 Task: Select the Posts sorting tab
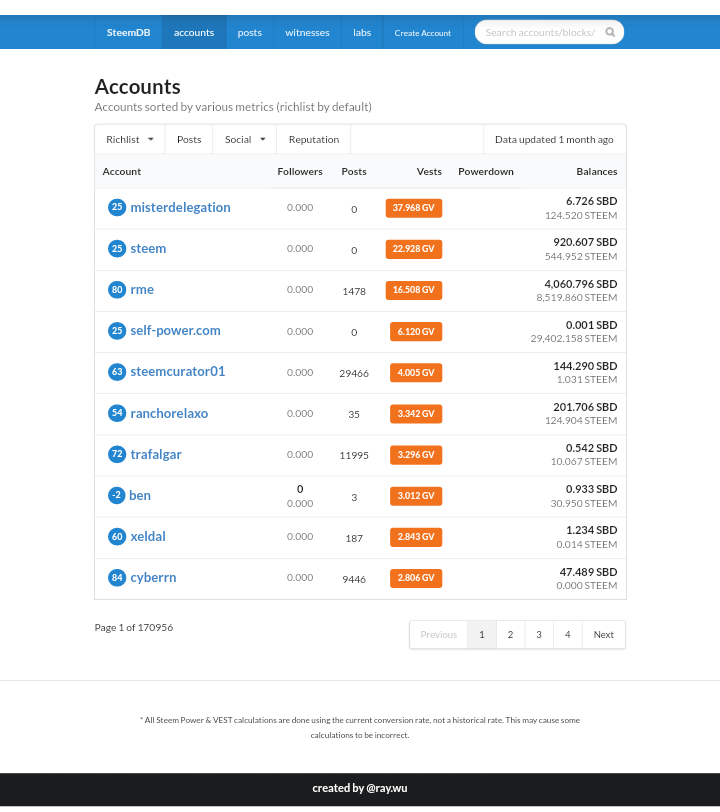pos(189,139)
